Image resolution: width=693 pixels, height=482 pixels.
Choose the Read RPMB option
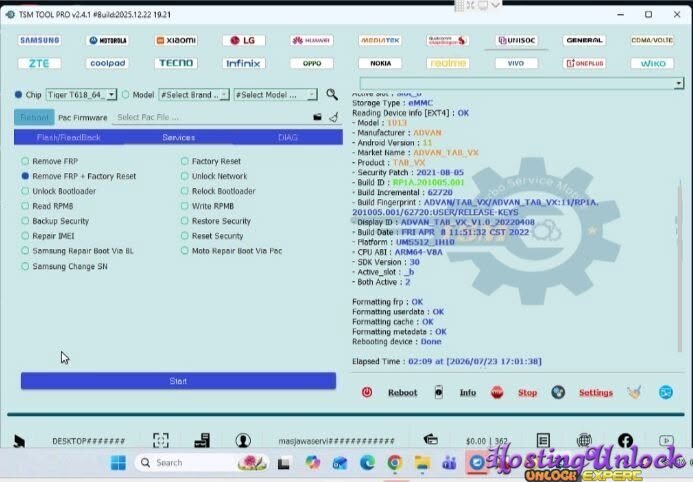[47, 206]
